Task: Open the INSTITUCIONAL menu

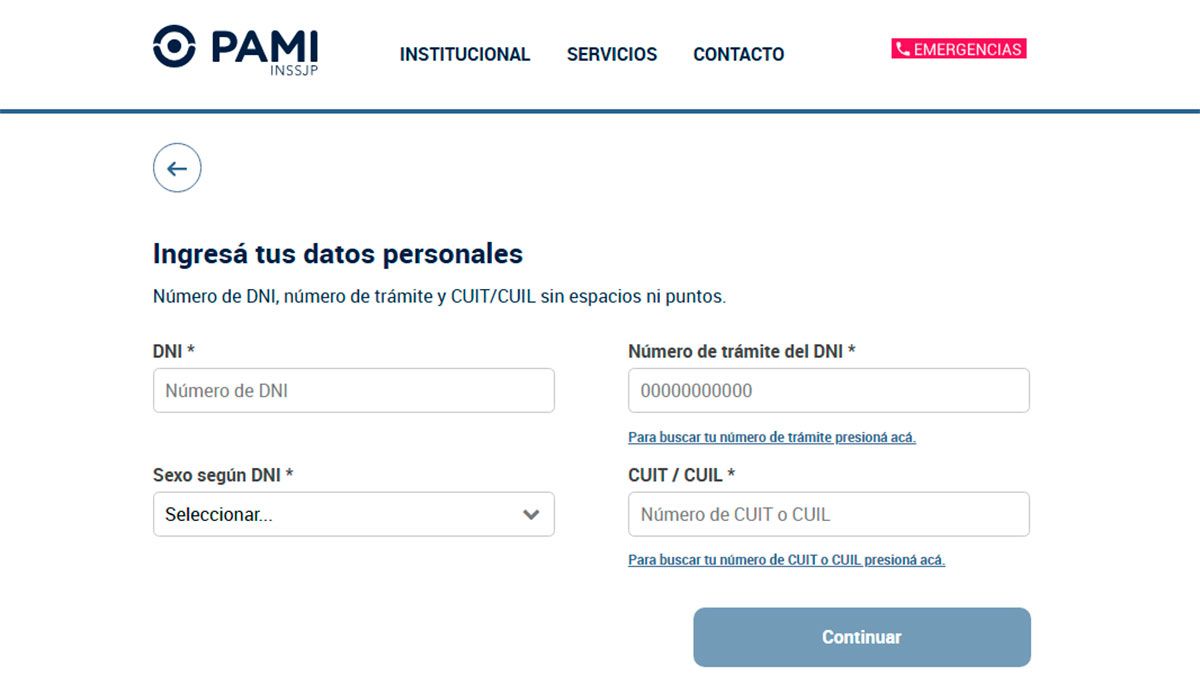Action: point(465,54)
